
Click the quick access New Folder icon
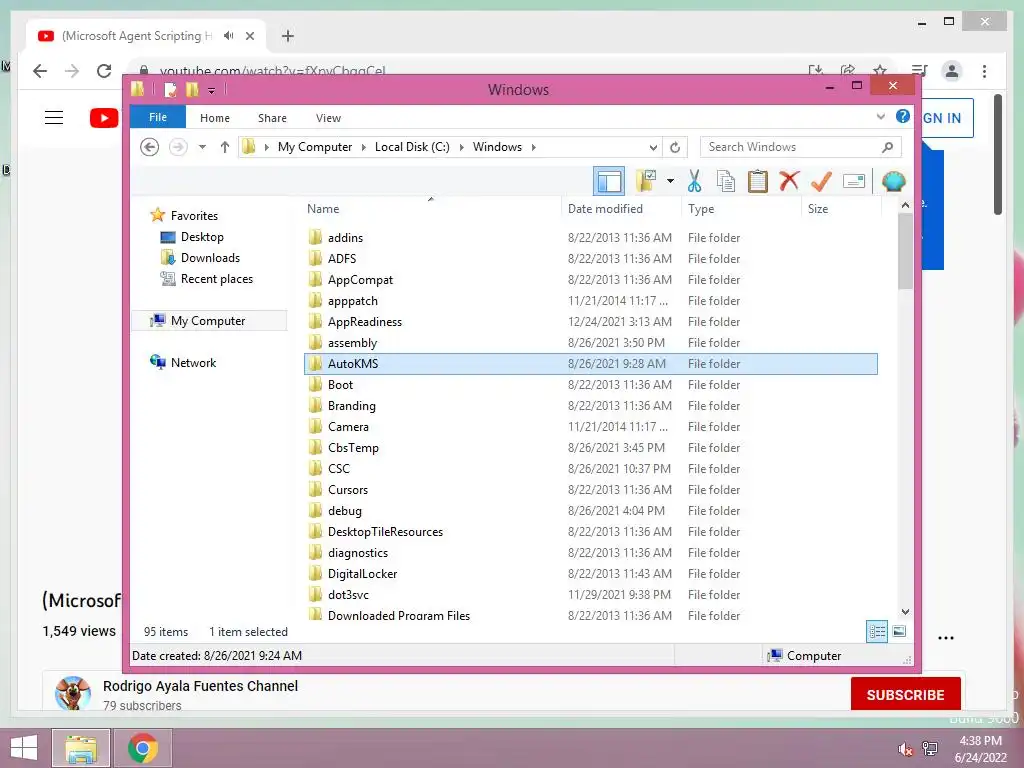[192, 89]
